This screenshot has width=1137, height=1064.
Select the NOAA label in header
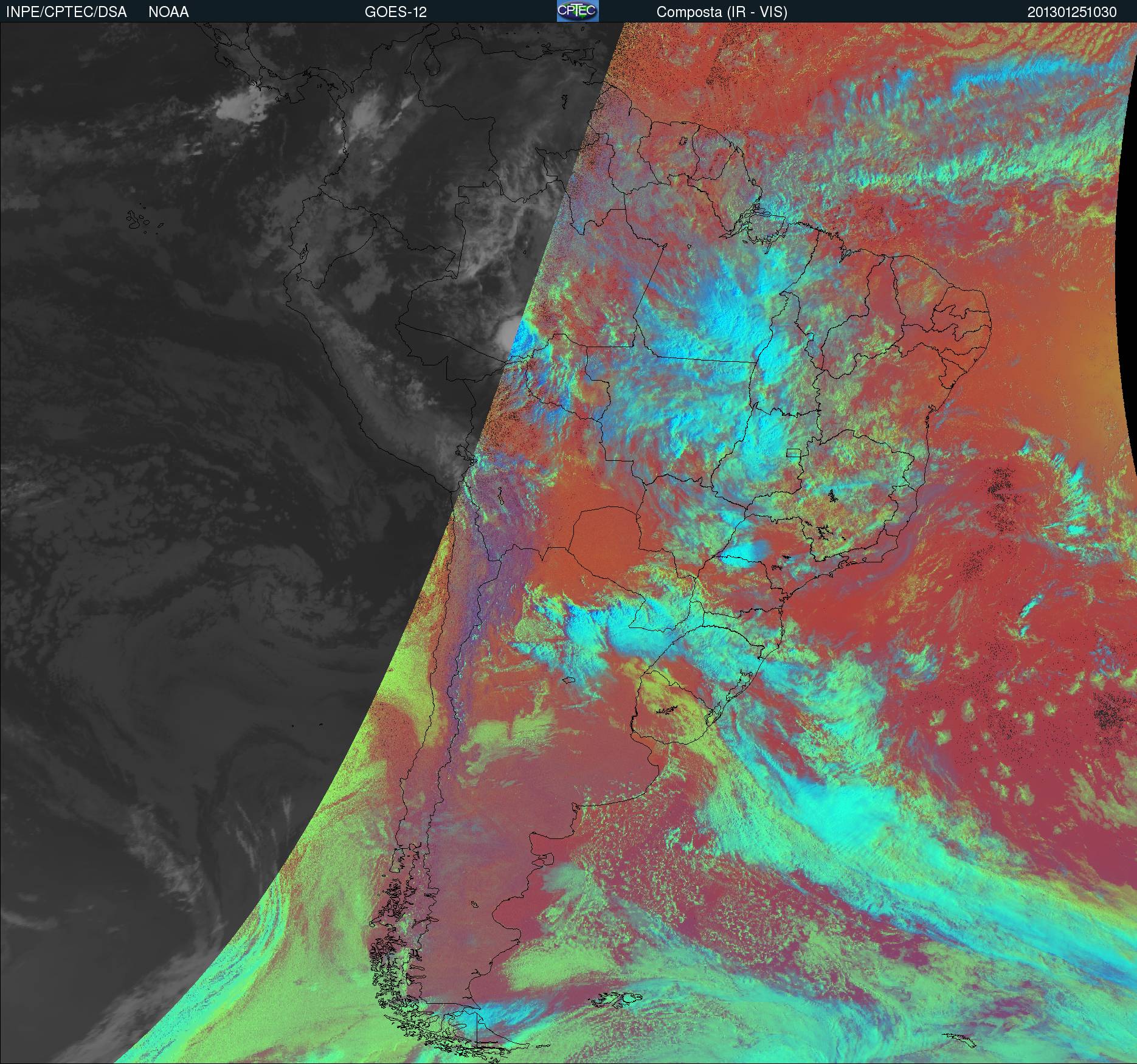(x=168, y=12)
